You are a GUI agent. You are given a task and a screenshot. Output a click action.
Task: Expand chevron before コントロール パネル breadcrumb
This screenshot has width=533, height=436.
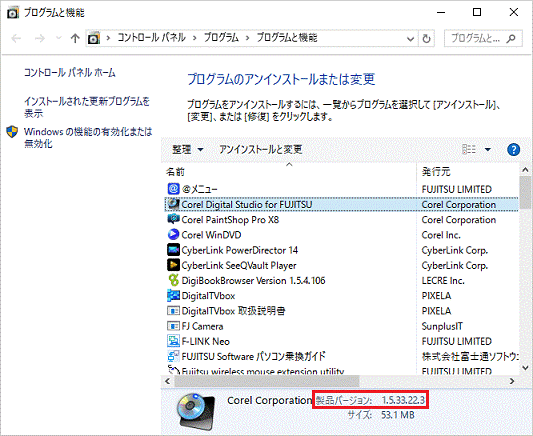[x=108, y=38]
